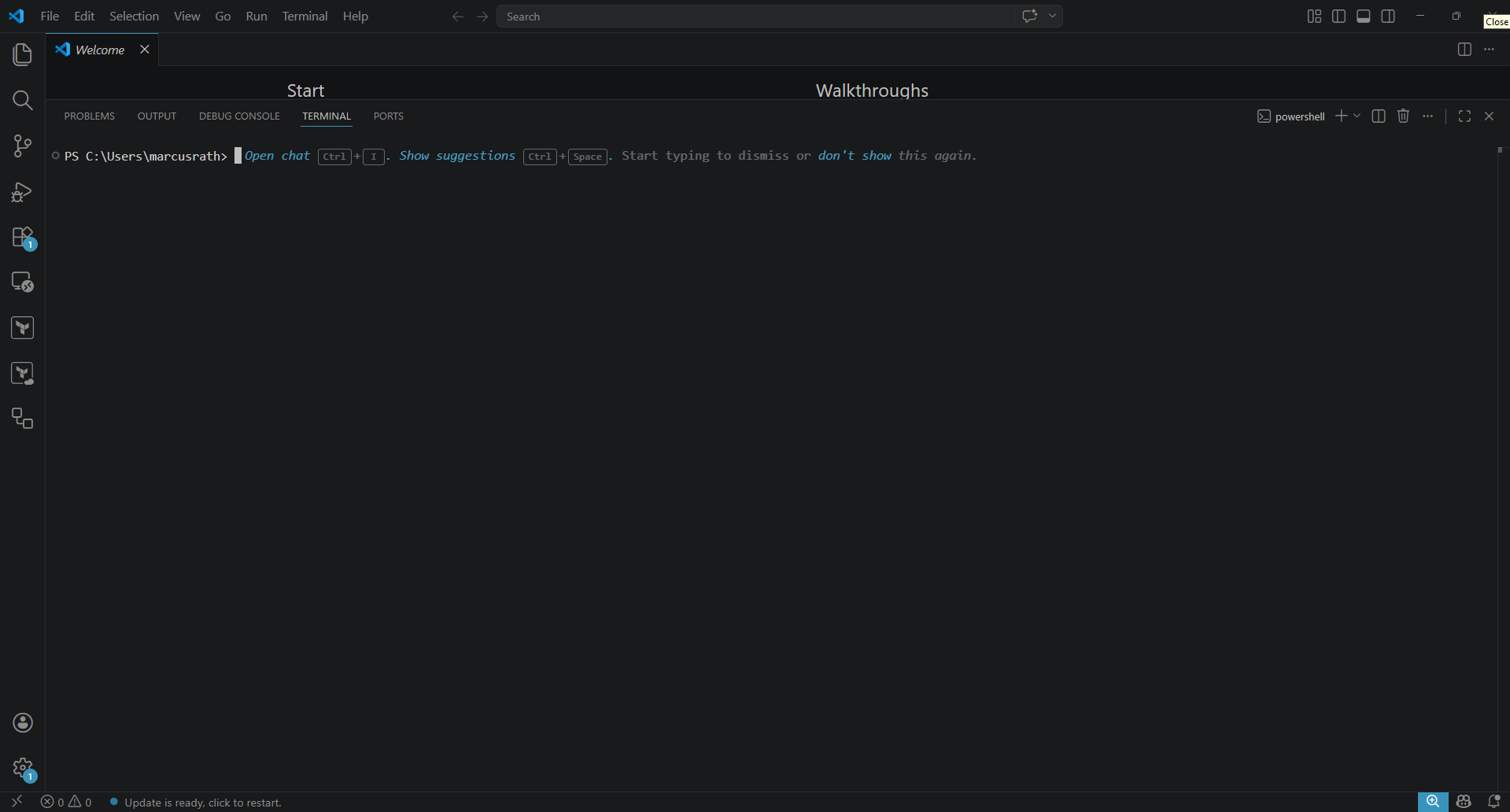Click the PS C:\Users\marcusrath> prompt

(x=146, y=156)
